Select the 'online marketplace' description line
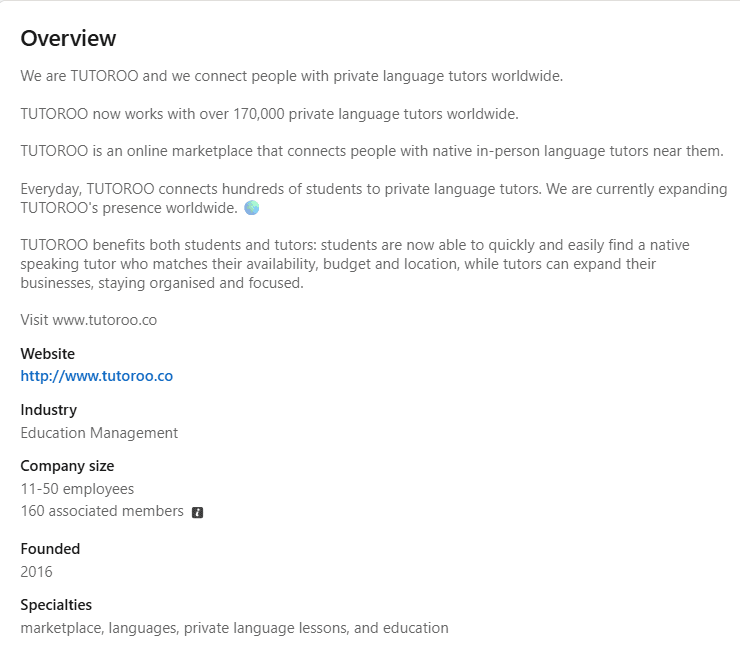 pos(371,151)
